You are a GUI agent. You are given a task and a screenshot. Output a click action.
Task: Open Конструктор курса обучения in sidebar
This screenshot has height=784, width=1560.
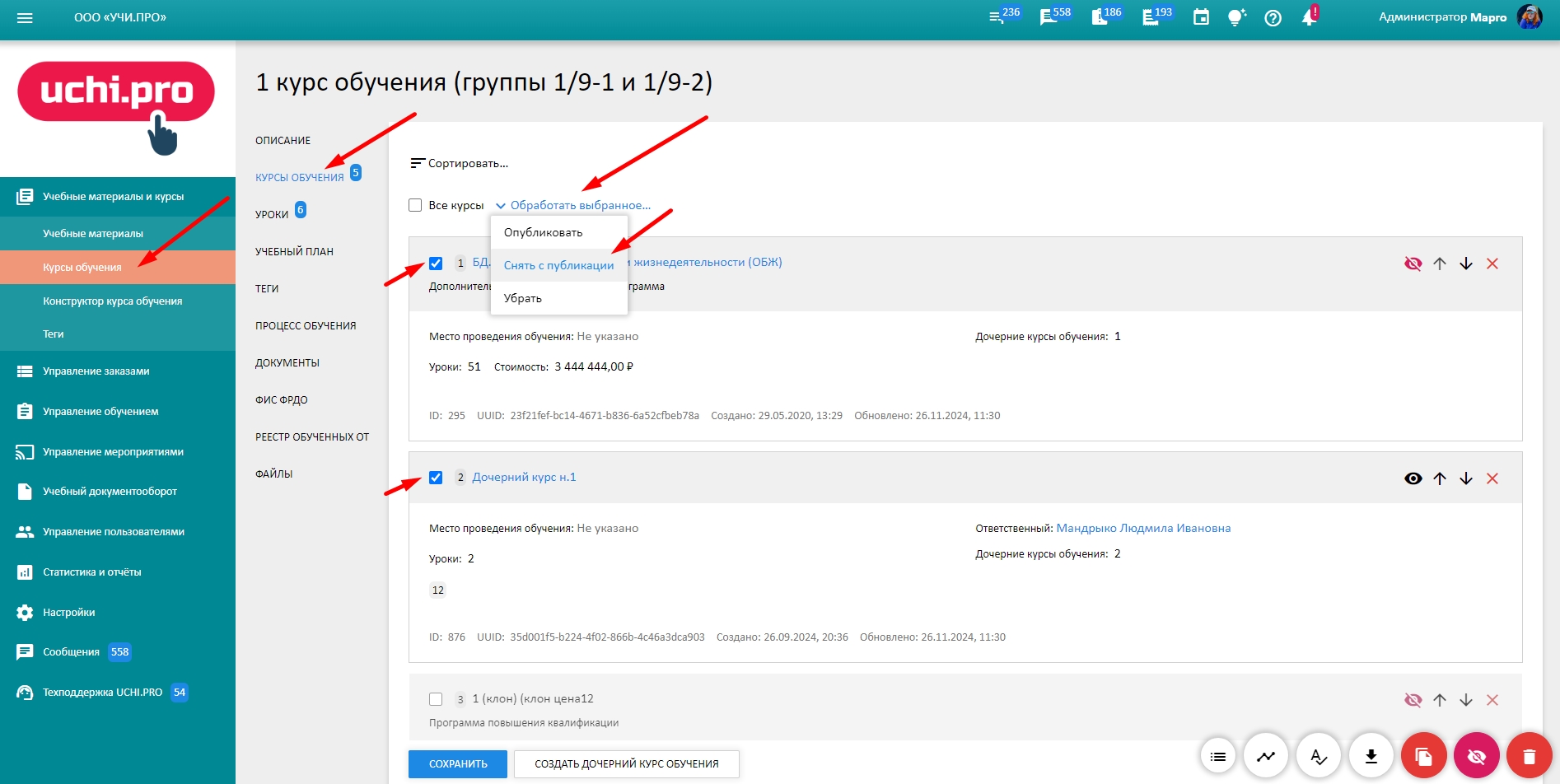click(118, 301)
